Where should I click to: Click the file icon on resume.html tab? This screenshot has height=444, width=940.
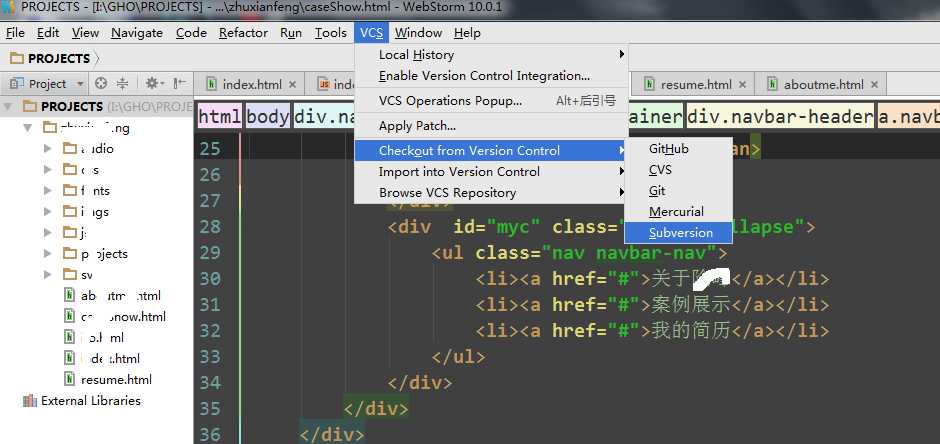pyautogui.click(x=649, y=84)
